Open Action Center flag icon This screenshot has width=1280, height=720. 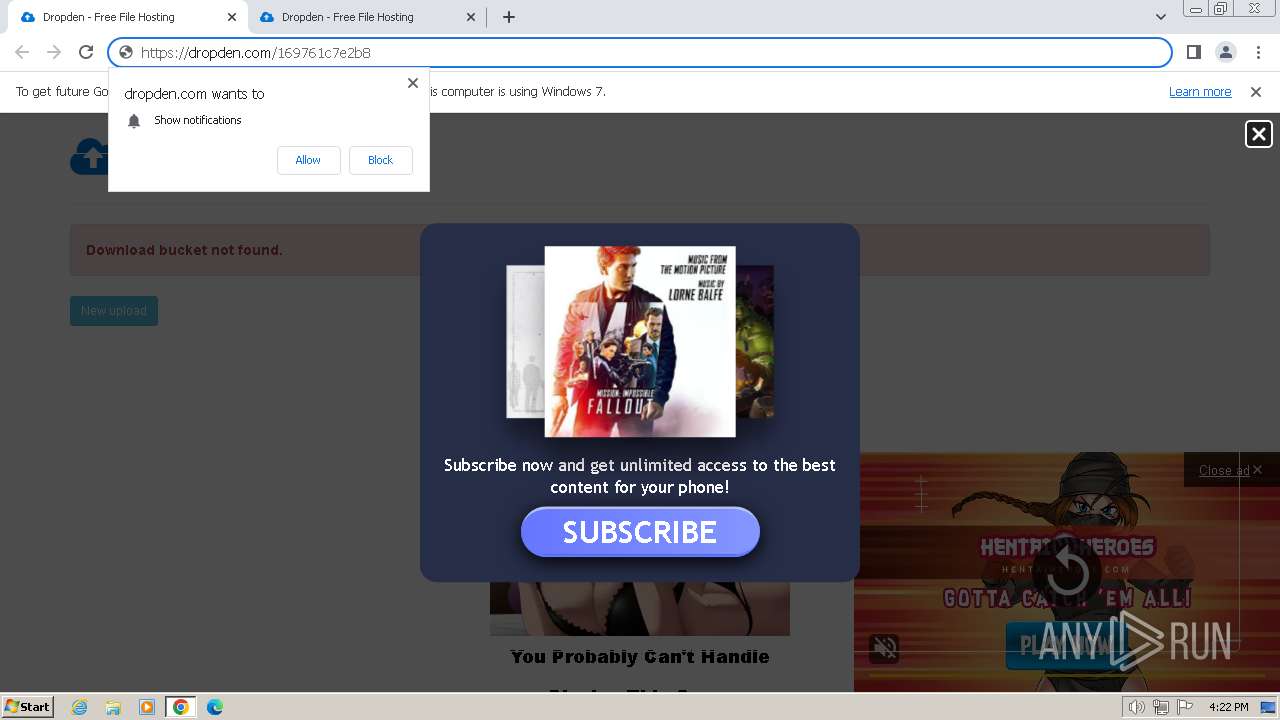pos(1185,707)
